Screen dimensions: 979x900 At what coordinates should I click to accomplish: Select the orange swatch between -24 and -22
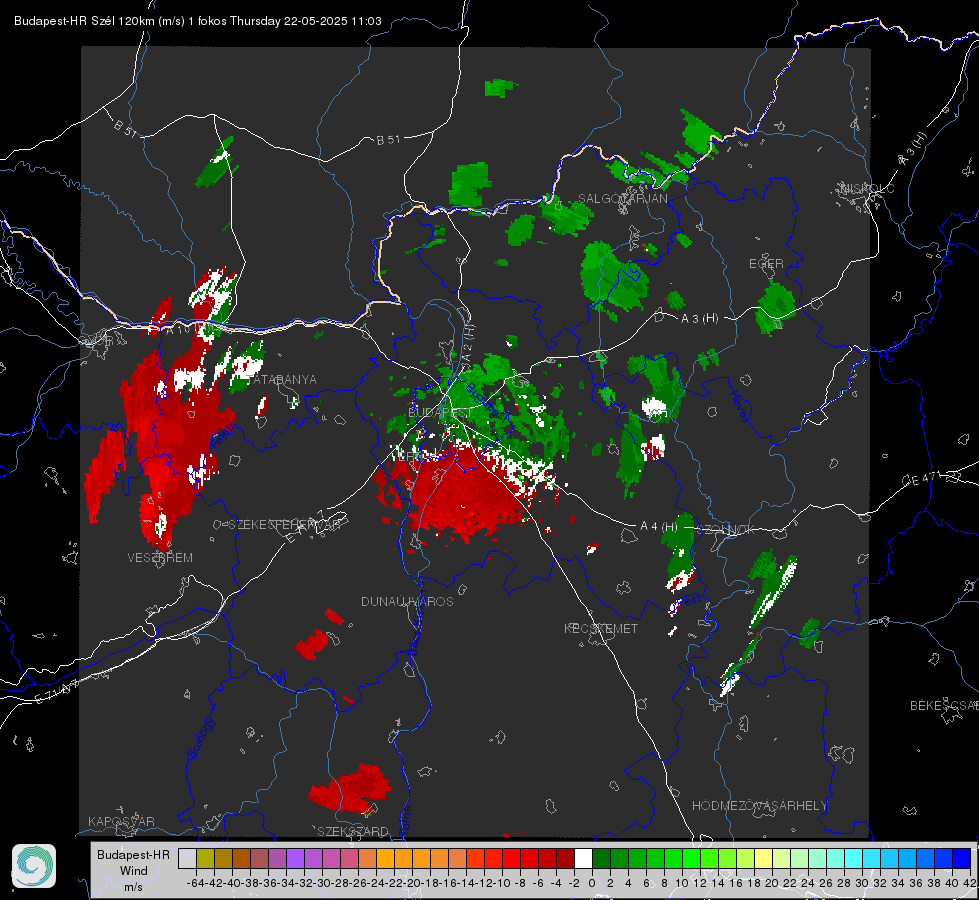pyautogui.click(x=385, y=858)
